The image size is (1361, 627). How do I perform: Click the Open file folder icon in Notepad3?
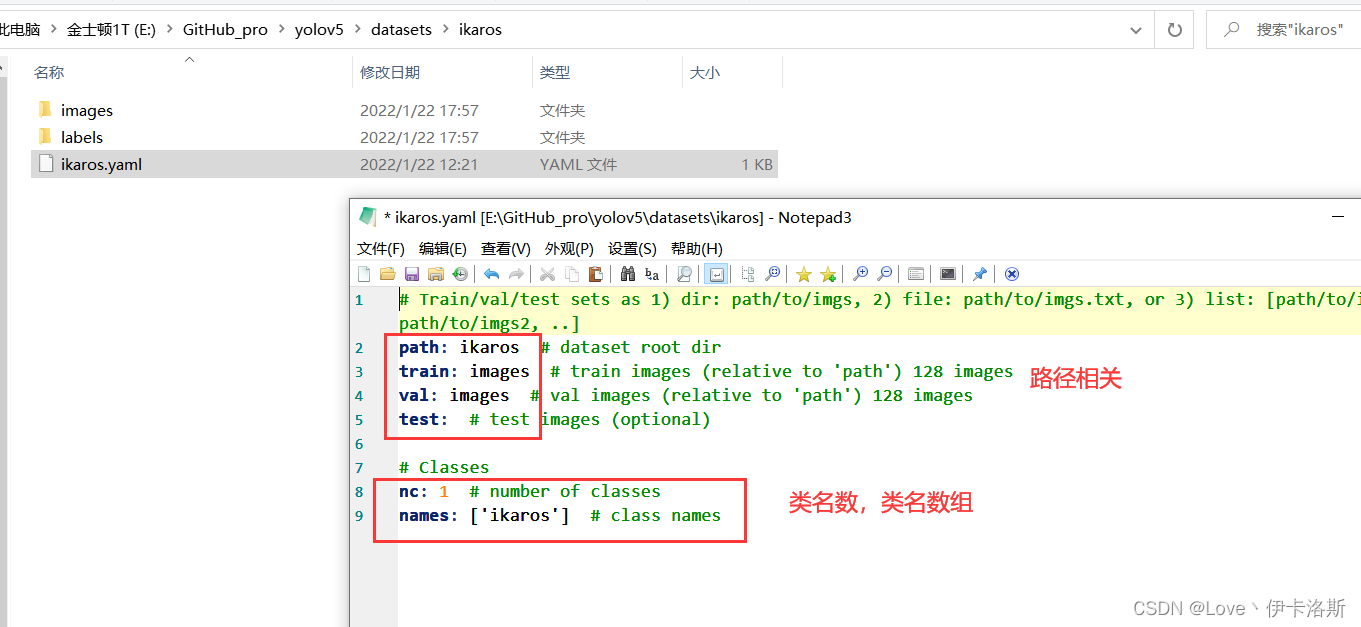click(x=388, y=274)
